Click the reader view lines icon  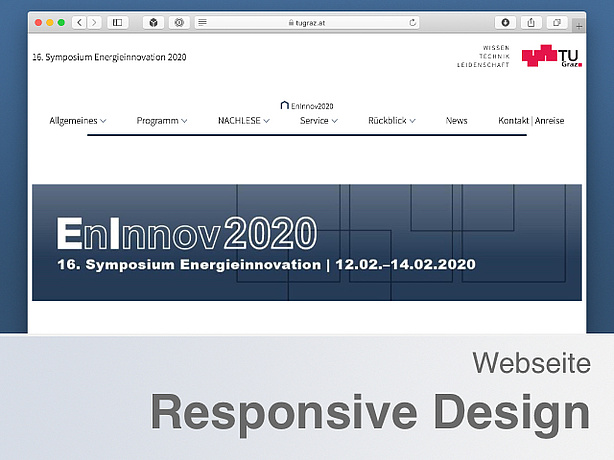(x=203, y=22)
